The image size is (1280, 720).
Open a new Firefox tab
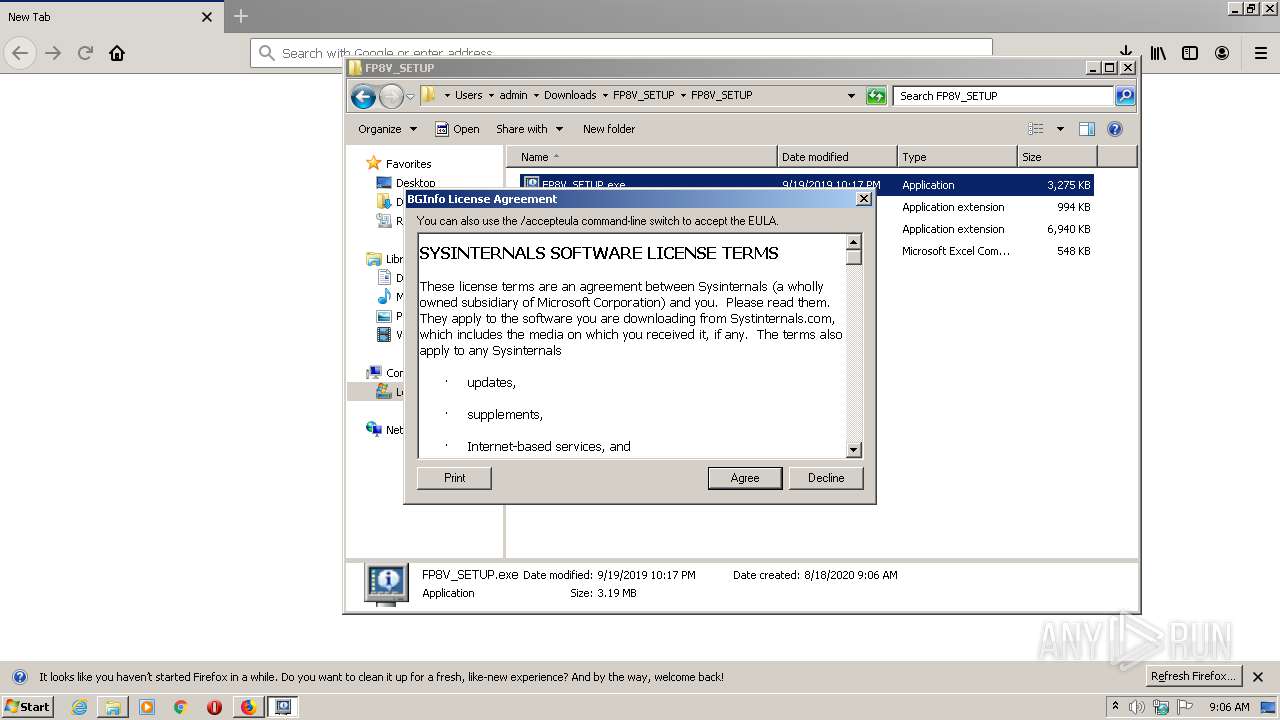(x=241, y=16)
